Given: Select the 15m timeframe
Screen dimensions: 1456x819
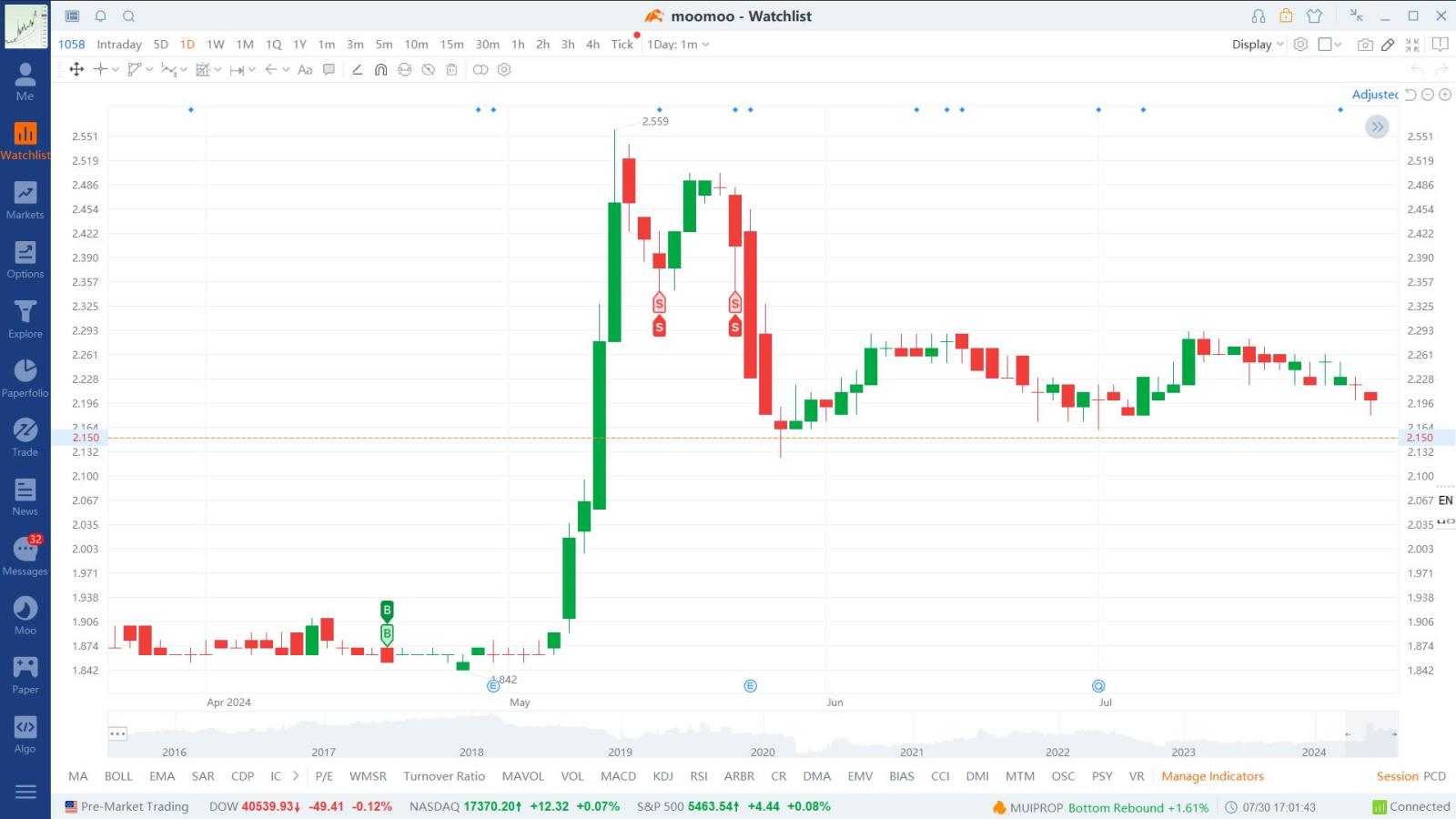Looking at the screenshot, I should click(x=452, y=44).
